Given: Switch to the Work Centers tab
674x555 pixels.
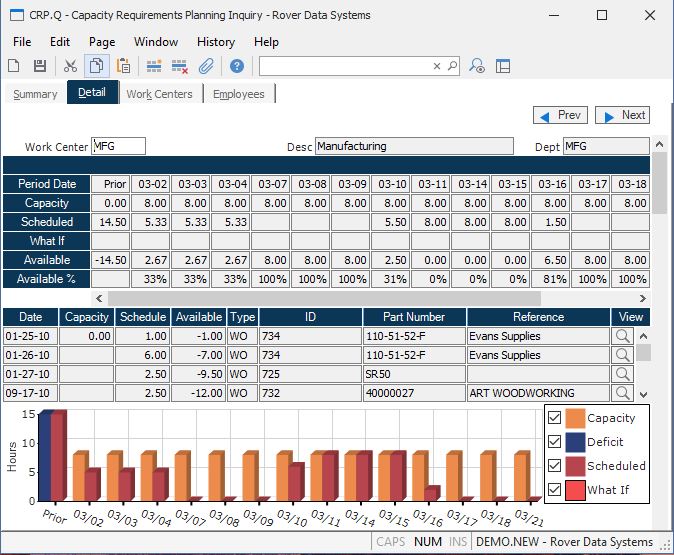Looking at the screenshot, I should point(159,94).
